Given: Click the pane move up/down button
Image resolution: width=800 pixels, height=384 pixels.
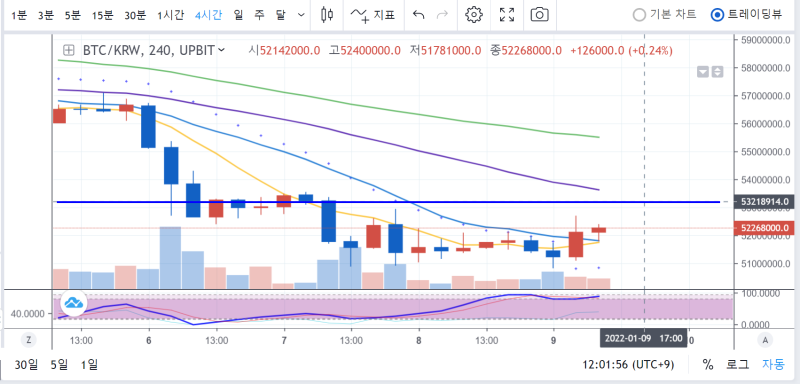Looking at the screenshot, I should coord(717,72).
